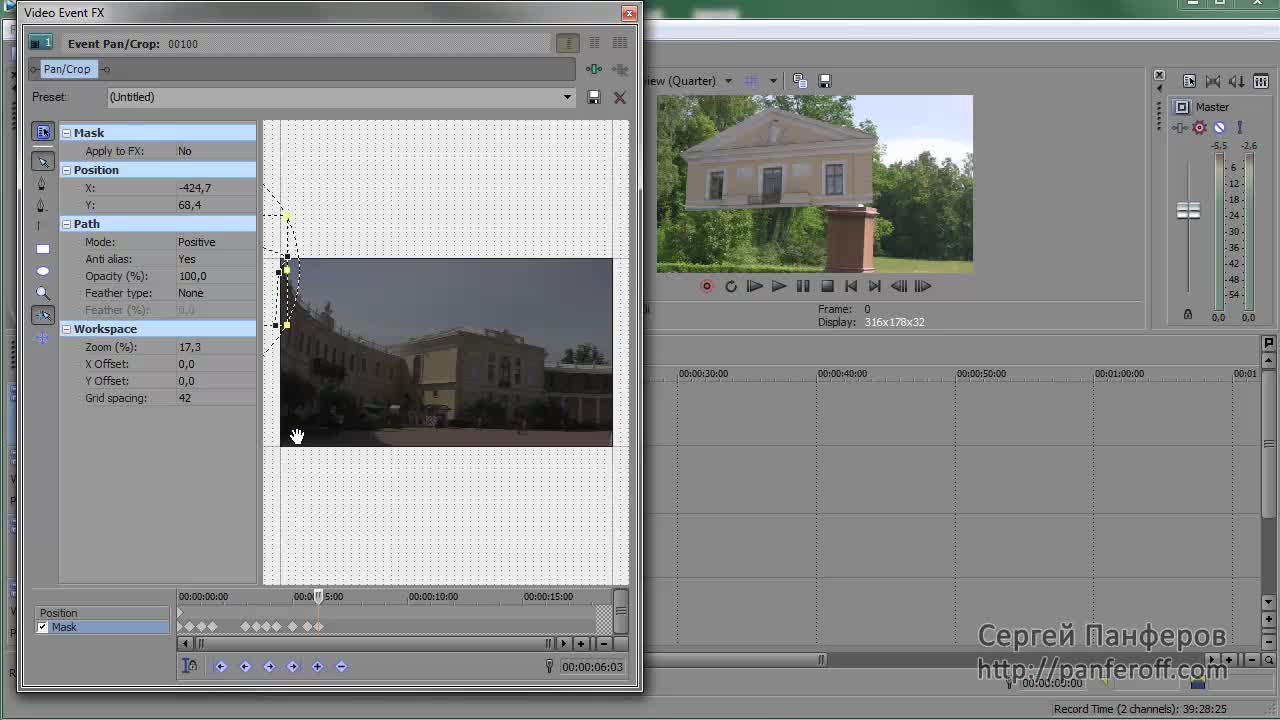Click the Master volume fader handle
The image size is (1280, 720).
click(x=1188, y=211)
